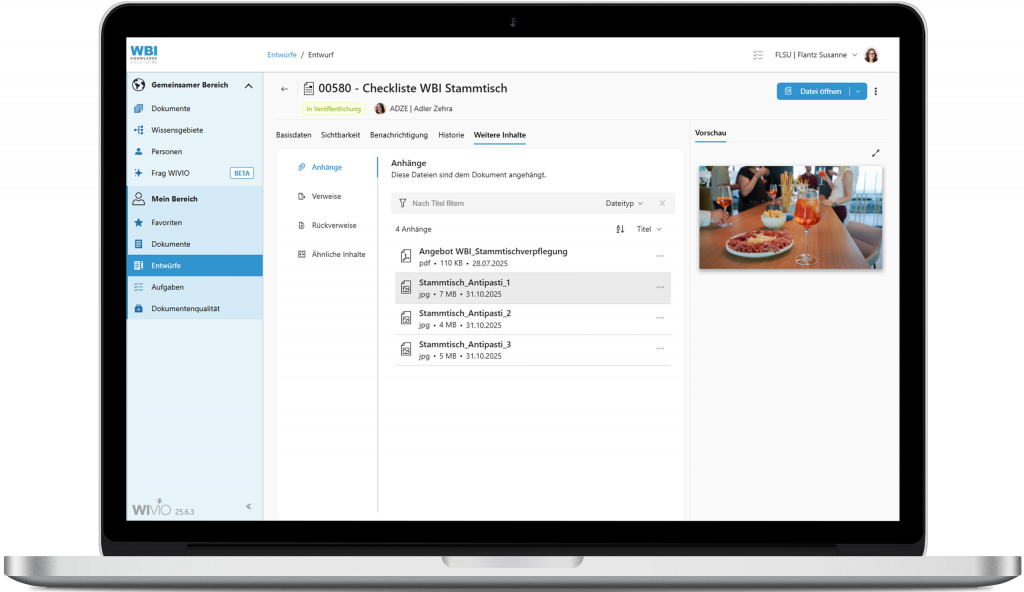Expand the Datei öffnen dropdown arrow
Screen dimensions: 1024x592
(x=857, y=91)
